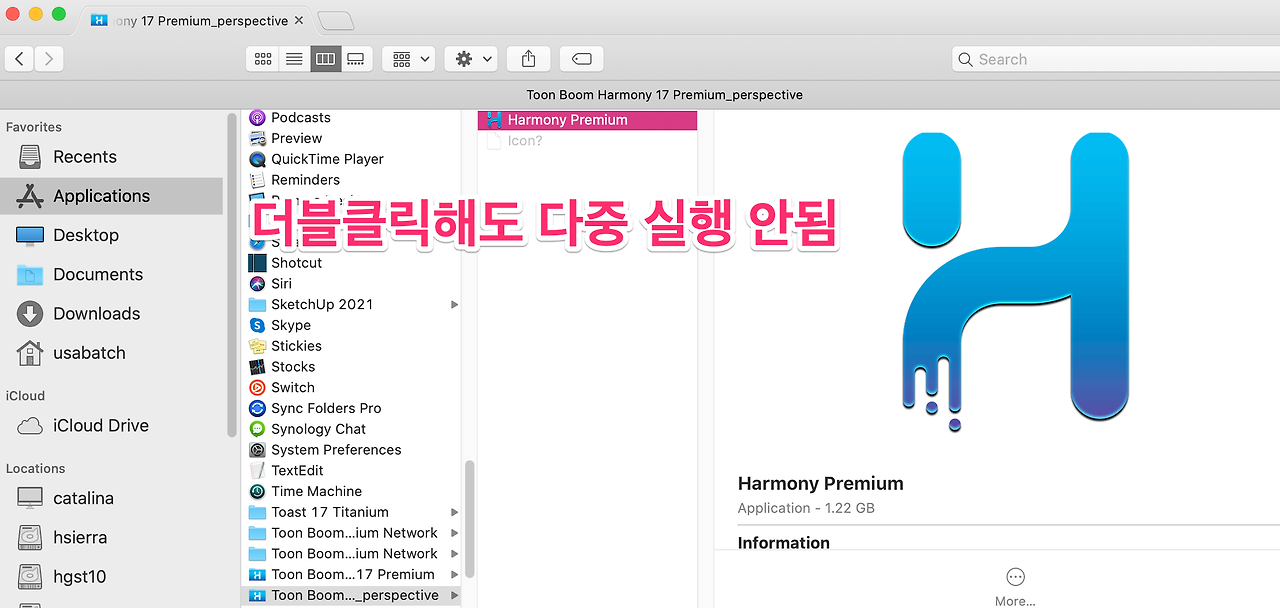Viewport: 1280px width, 608px height.
Task: Click the Edit Tags toolbar button
Action: (581, 59)
